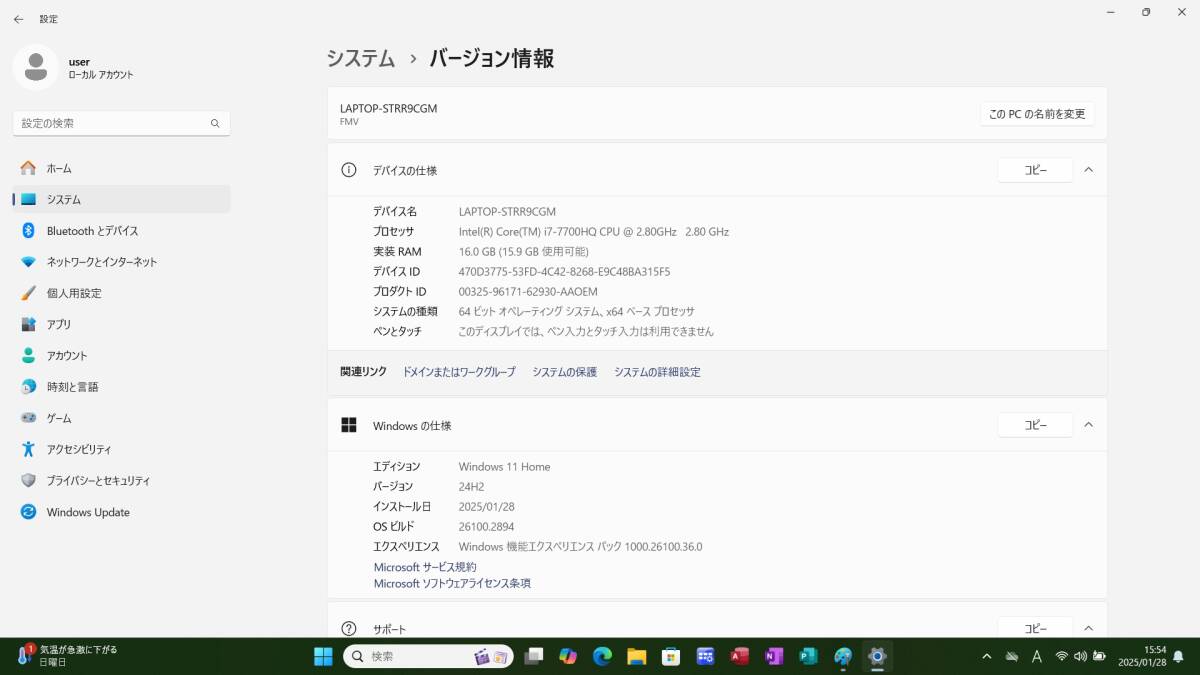1200x675 pixels.
Task: Open the Windows Start menu
Action: (x=324, y=656)
